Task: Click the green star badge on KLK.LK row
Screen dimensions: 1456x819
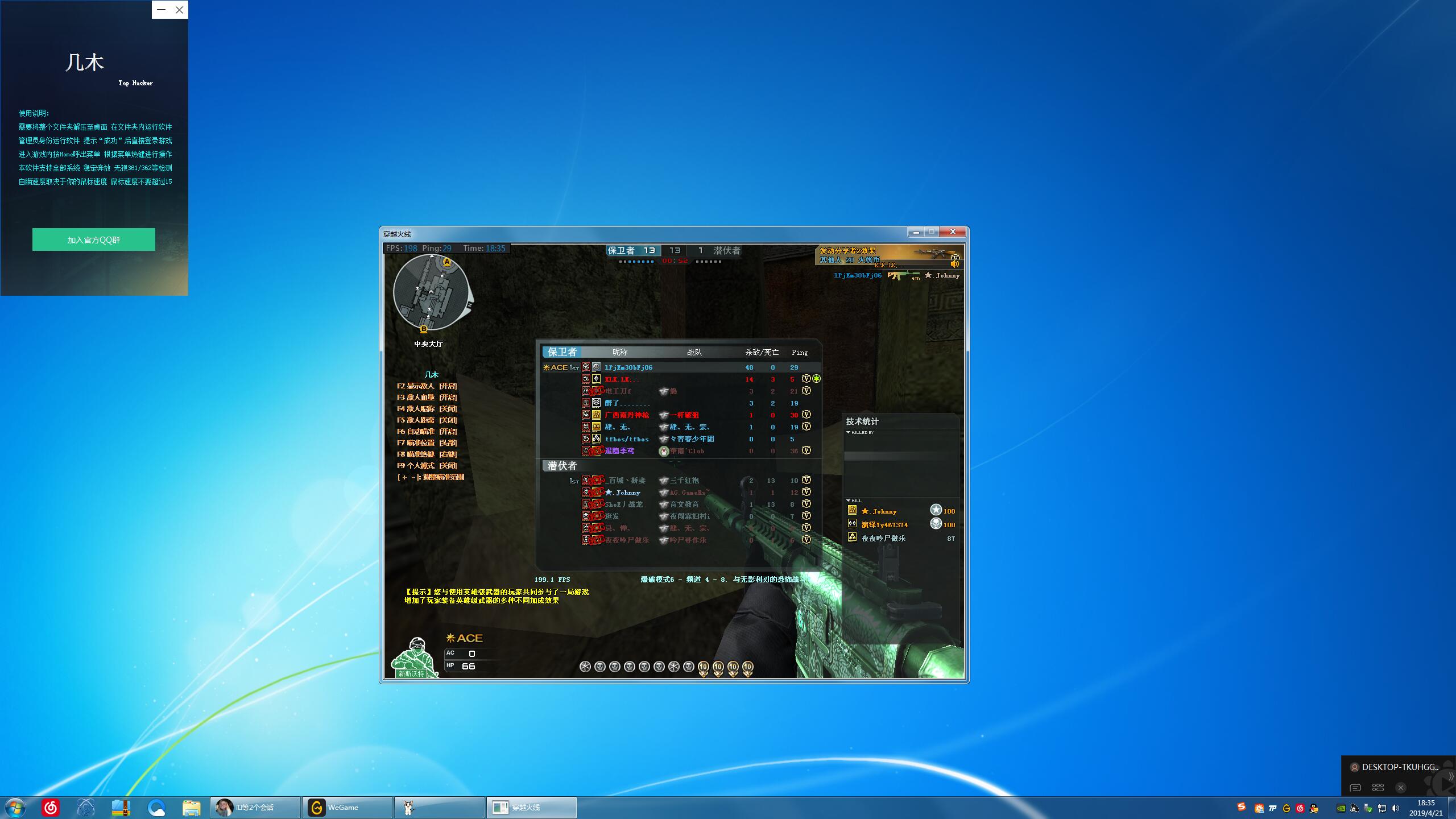Action: [816, 379]
